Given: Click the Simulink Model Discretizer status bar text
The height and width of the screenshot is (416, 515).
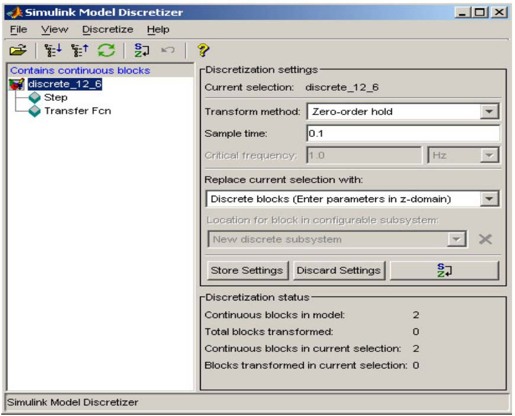Looking at the screenshot, I should tap(72, 402).
